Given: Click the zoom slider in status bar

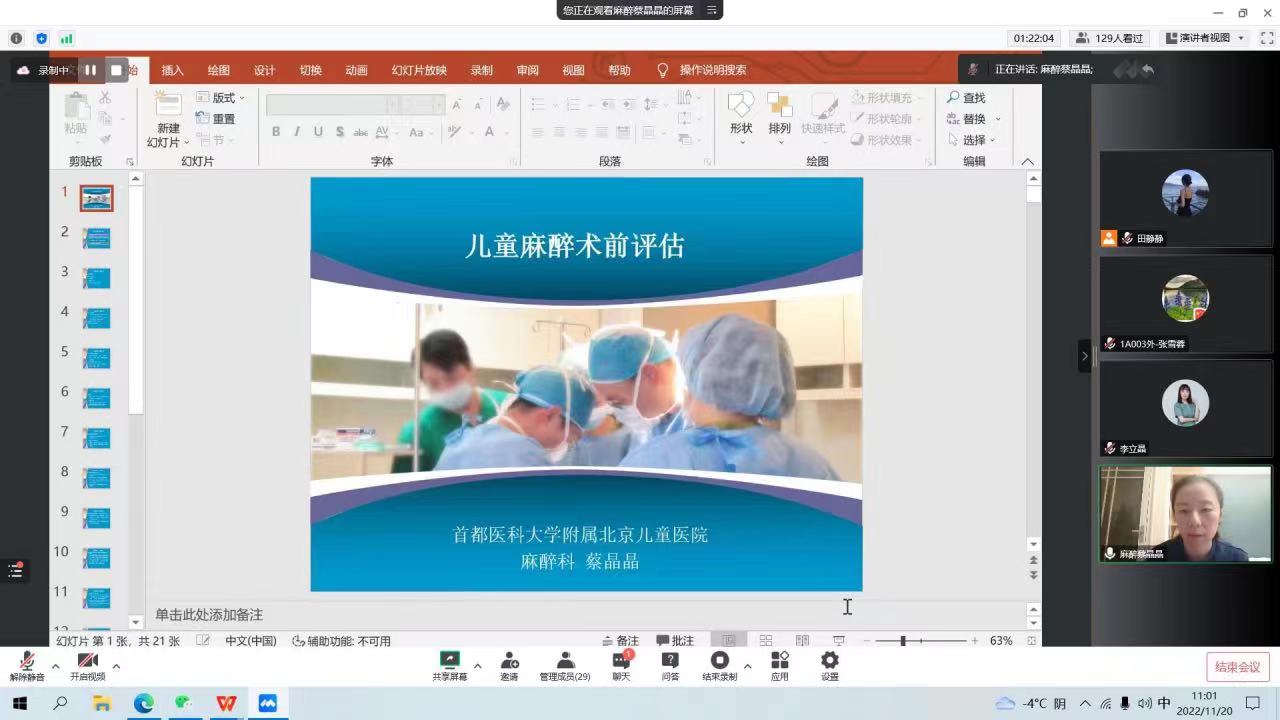Looking at the screenshot, I should coord(903,641).
